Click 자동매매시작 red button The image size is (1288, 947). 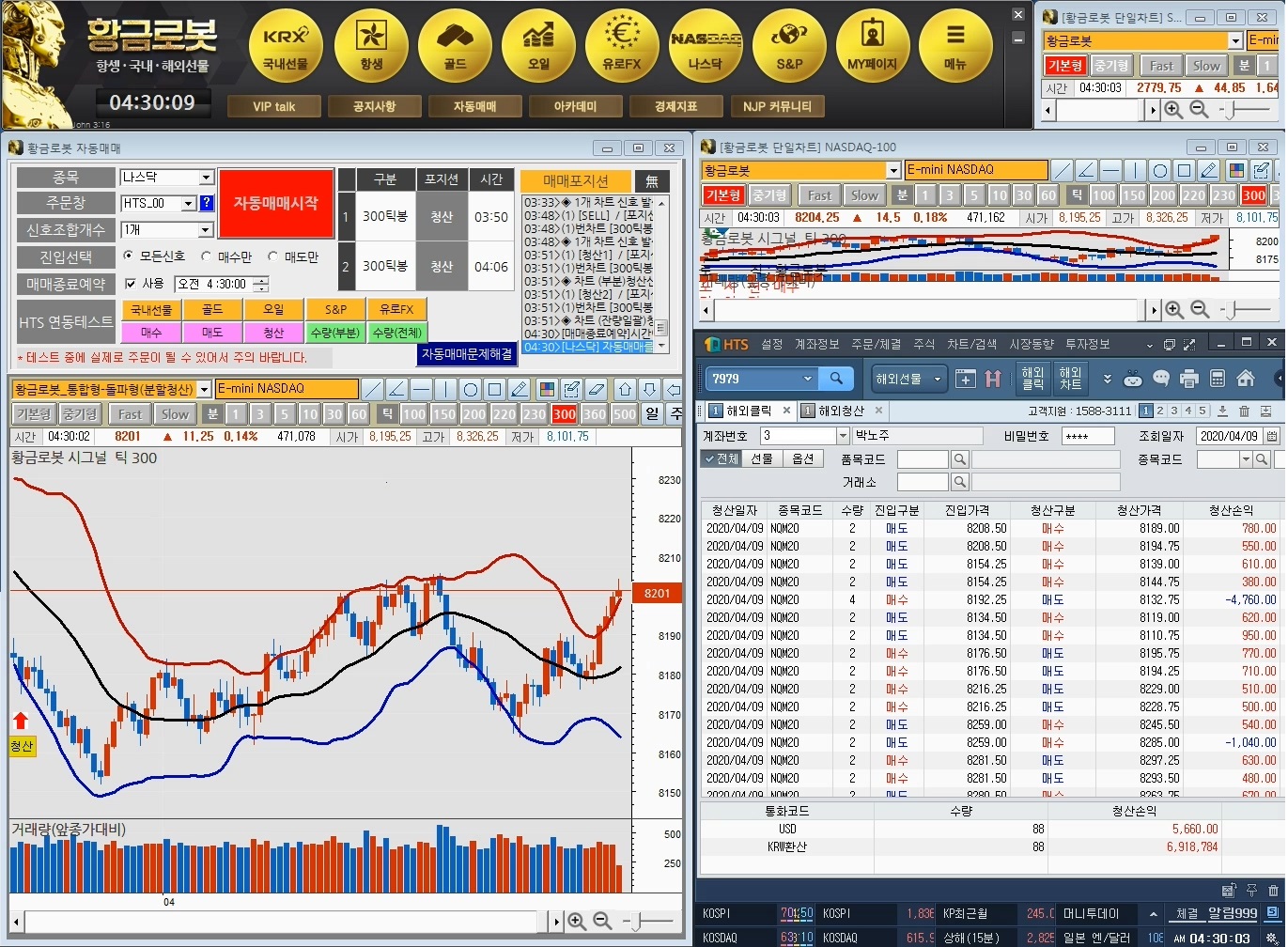pyautogui.click(x=276, y=204)
